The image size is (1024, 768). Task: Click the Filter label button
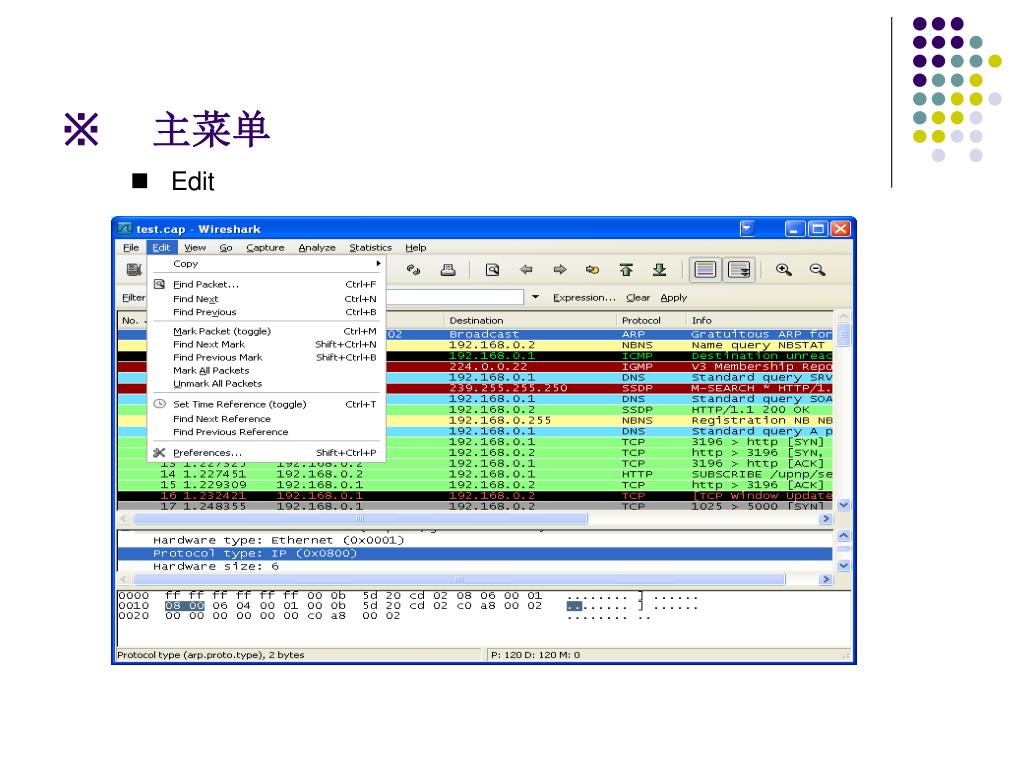pyautogui.click(x=134, y=297)
